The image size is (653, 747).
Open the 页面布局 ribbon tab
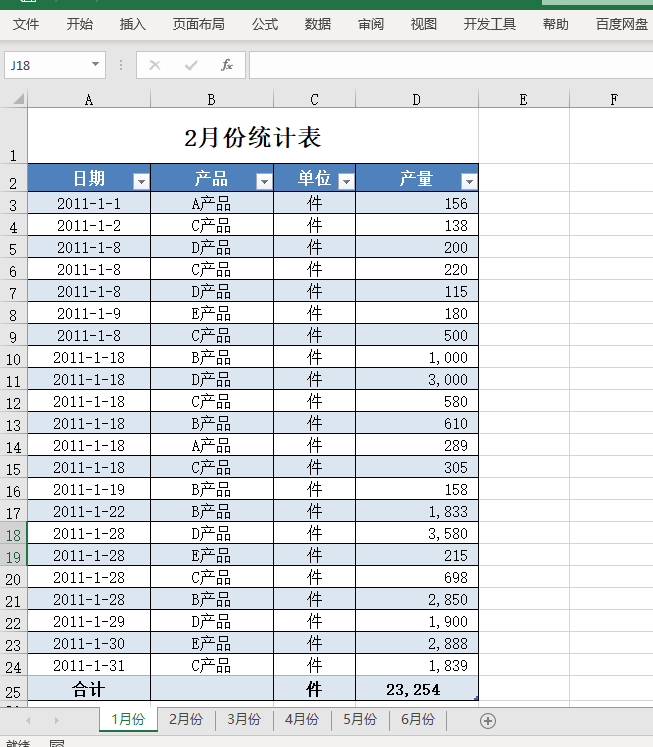pos(199,24)
